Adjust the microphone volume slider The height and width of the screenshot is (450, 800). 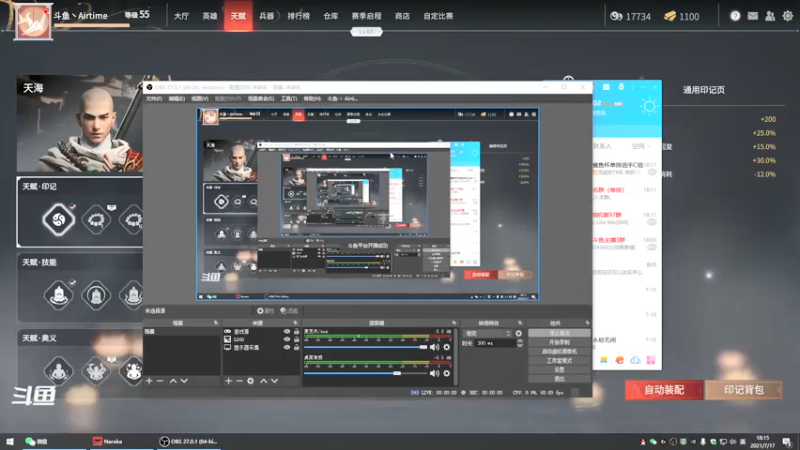(x=365, y=347)
